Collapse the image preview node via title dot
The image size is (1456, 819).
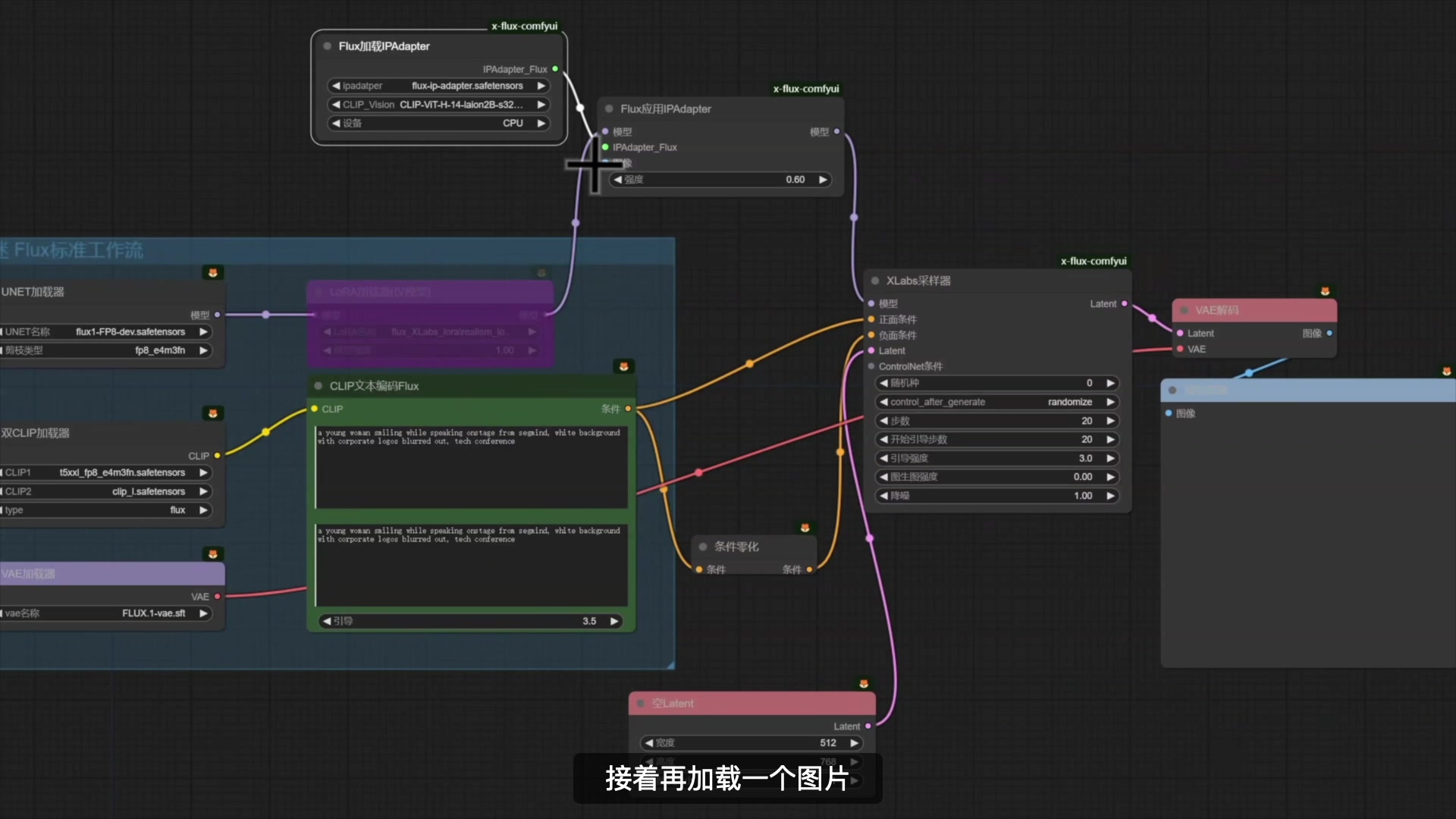(x=1172, y=390)
